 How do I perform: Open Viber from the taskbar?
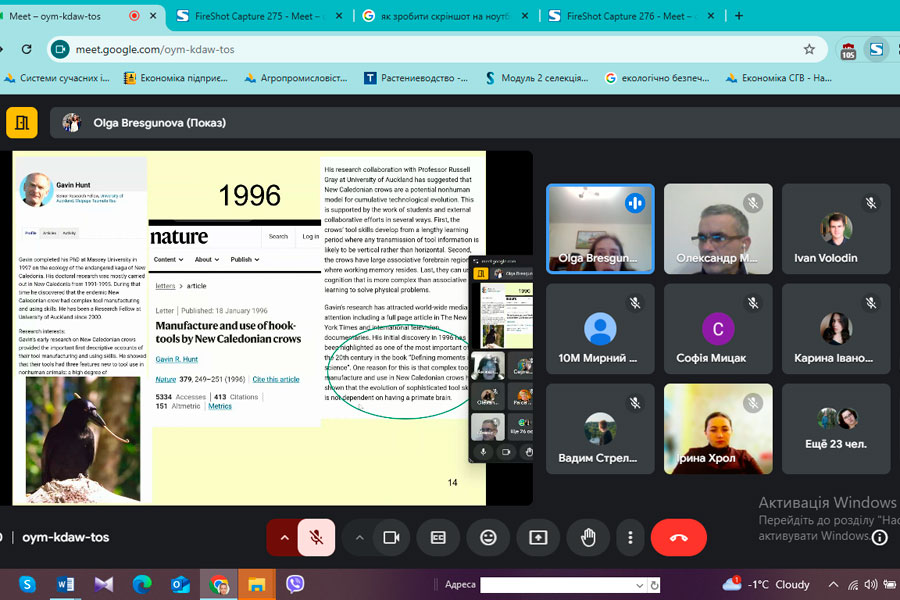(295, 584)
